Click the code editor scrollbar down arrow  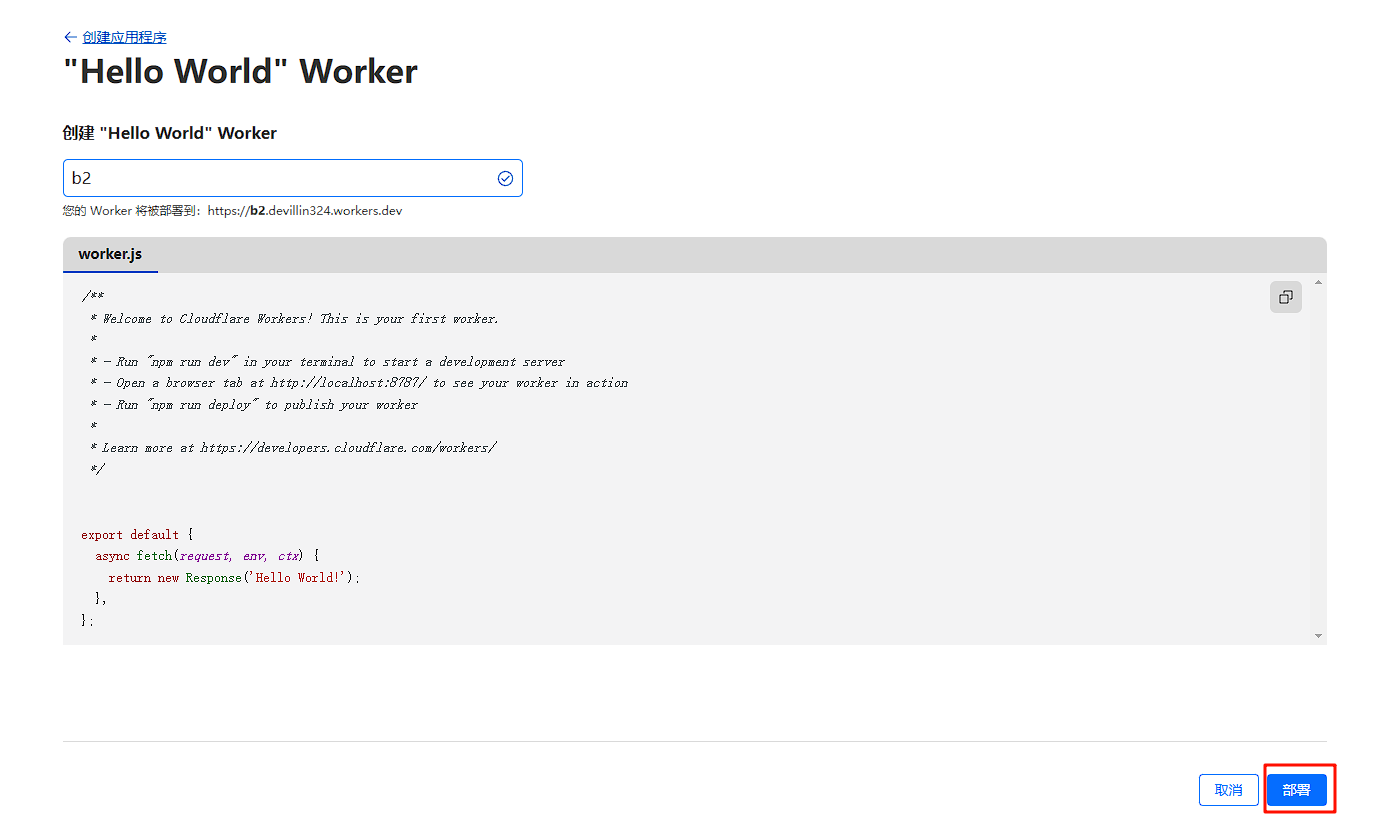point(1318,635)
